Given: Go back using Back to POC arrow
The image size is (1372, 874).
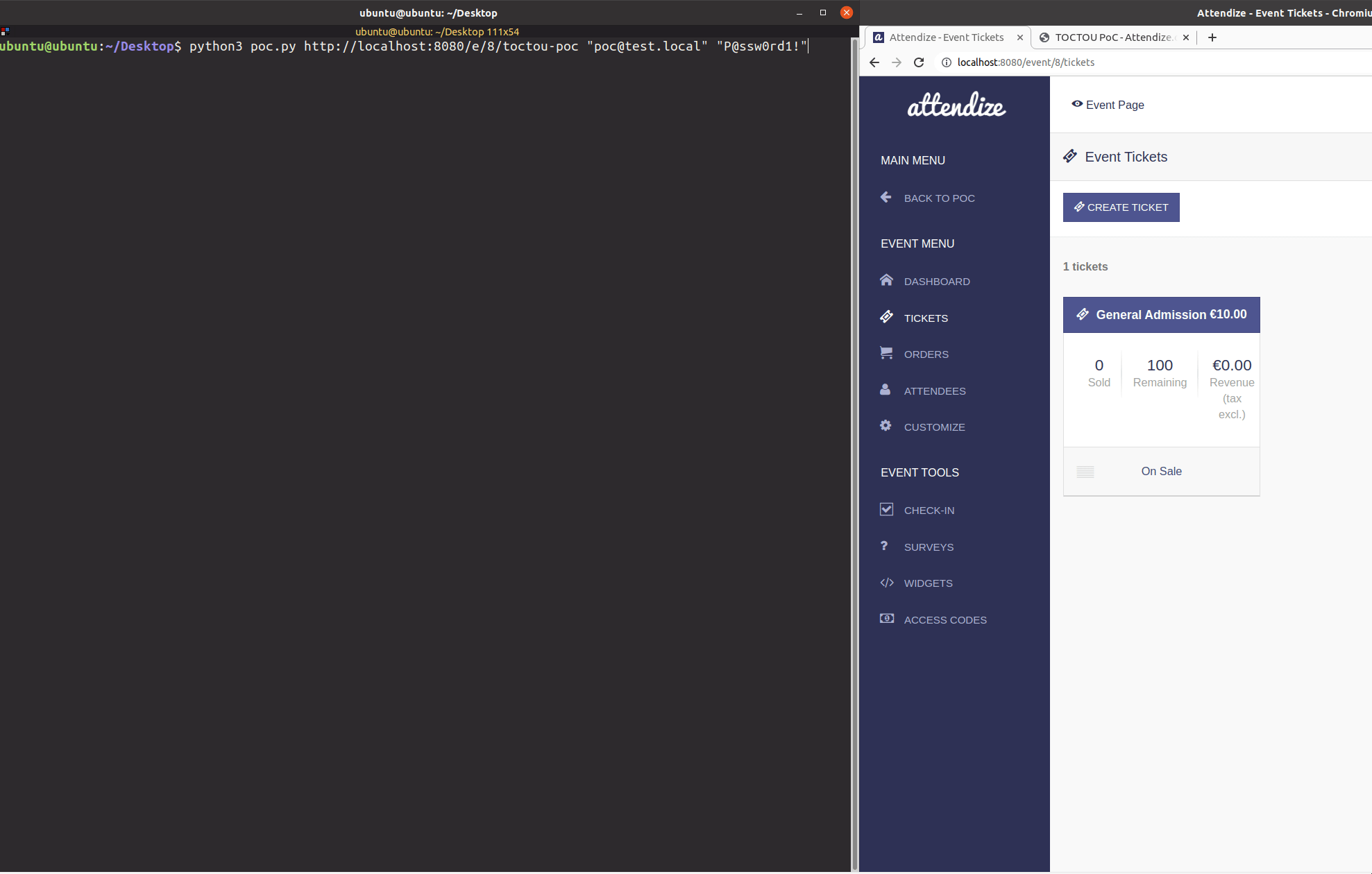Looking at the screenshot, I should point(886,198).
